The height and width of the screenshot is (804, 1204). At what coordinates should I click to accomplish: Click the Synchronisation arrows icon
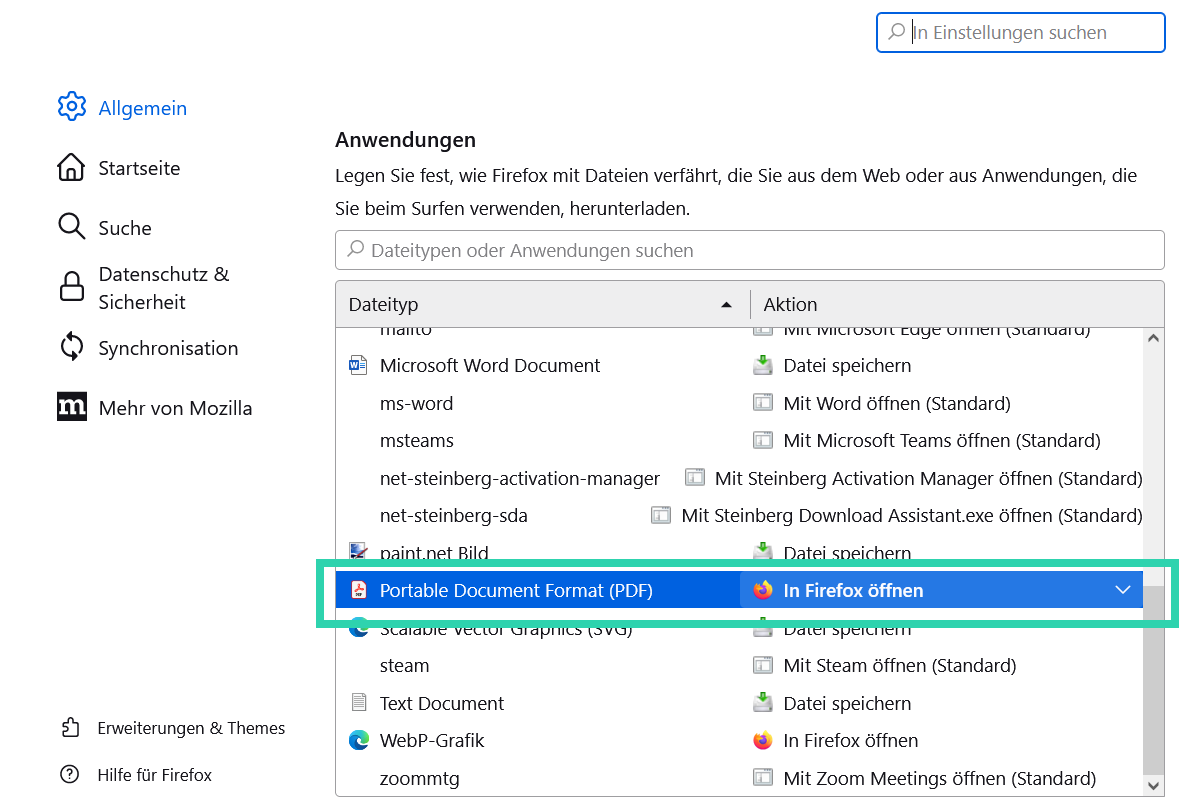(x=71, y=348)
